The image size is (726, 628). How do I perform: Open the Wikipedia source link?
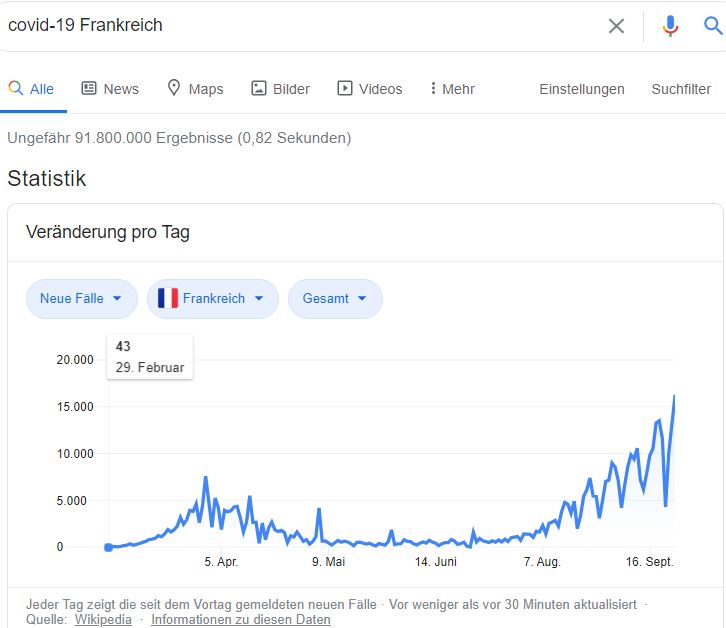(103, 620)
